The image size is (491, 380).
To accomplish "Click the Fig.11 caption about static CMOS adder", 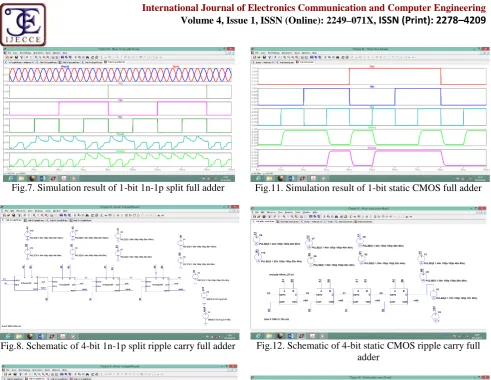I will point(368,188).
